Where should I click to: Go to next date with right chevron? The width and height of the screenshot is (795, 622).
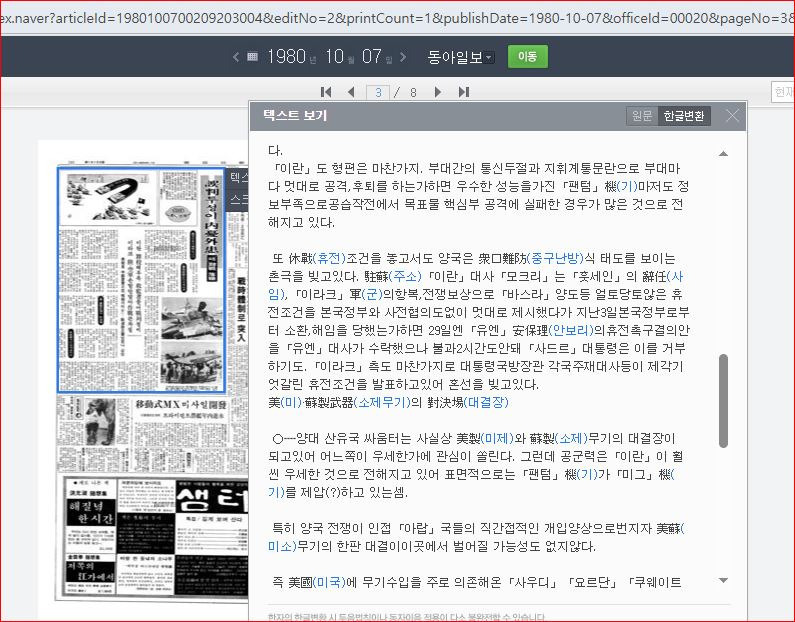(403, 57)
